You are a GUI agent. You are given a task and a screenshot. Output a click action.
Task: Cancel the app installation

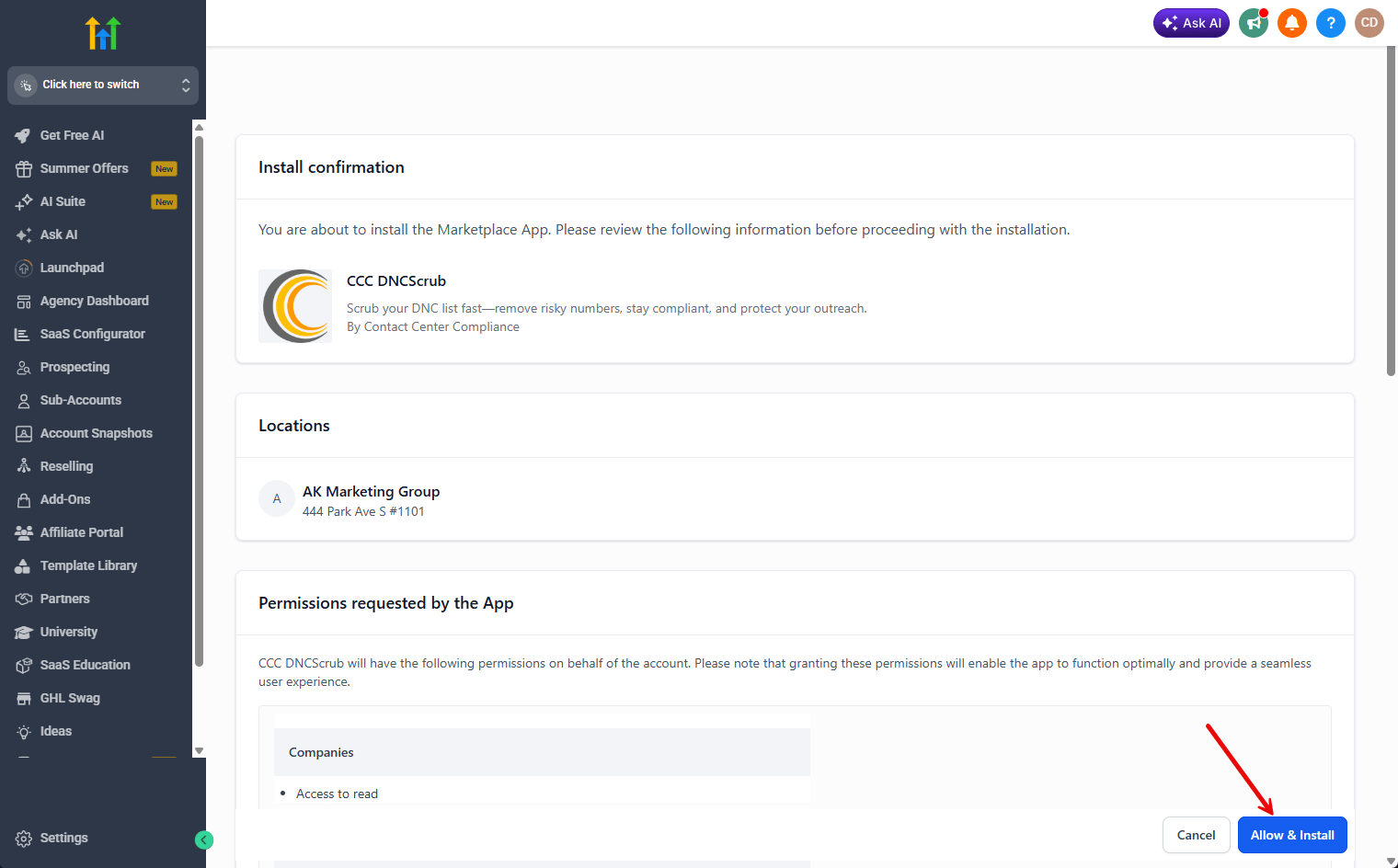[x=1197, y=835]
